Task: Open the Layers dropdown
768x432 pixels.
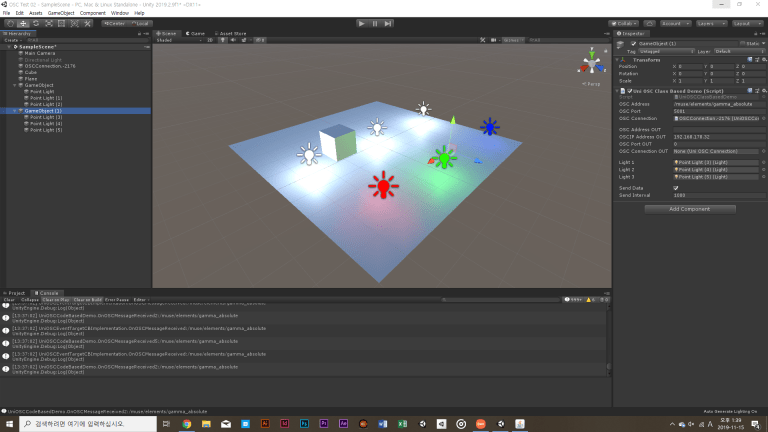Action: click(711, 22)
